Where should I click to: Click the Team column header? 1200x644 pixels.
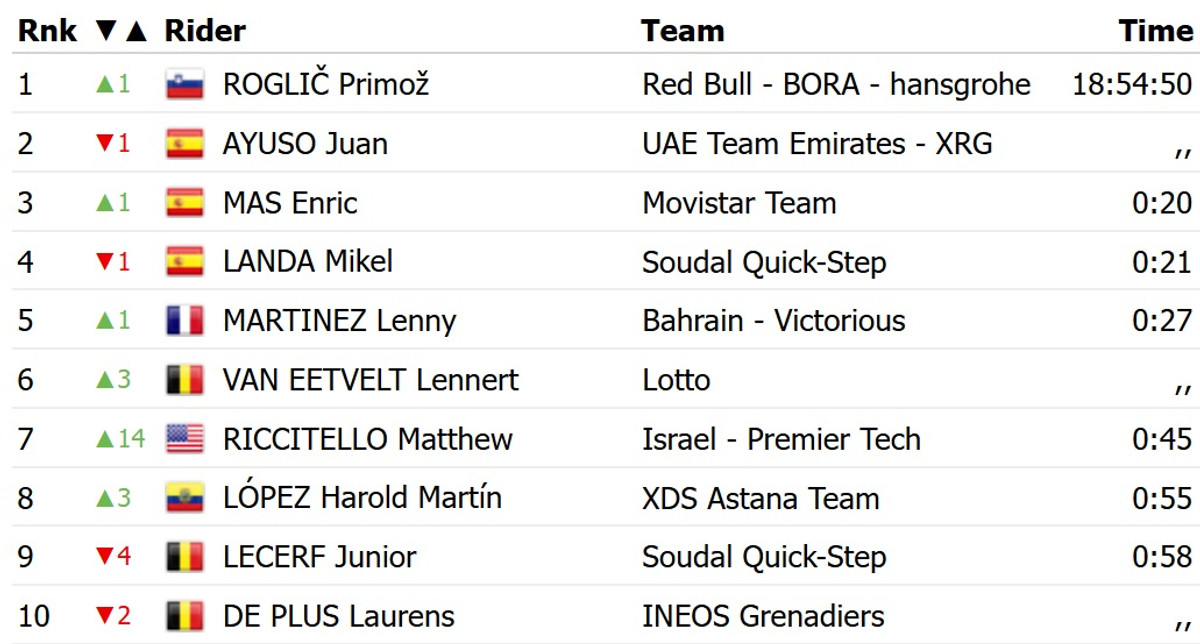click(682, 31)
